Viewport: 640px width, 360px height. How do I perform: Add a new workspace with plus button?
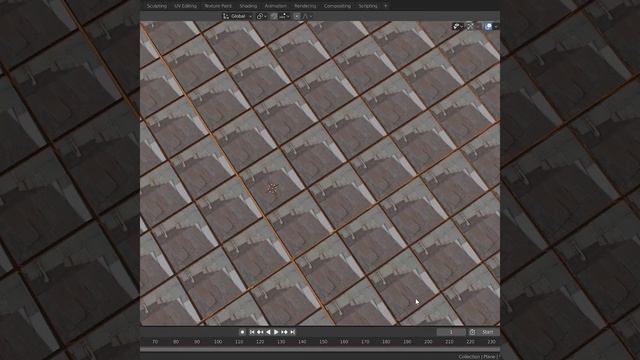pos(386,6)
